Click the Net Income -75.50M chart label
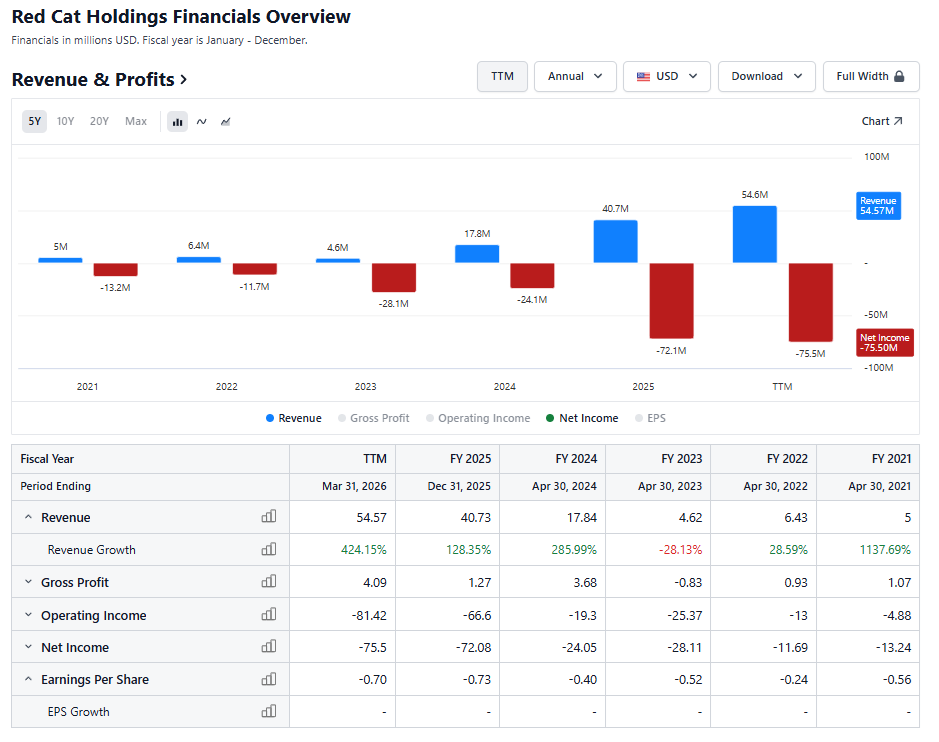Image resolution: width=939 pixels, height=742 pixels. coord(885,343)
